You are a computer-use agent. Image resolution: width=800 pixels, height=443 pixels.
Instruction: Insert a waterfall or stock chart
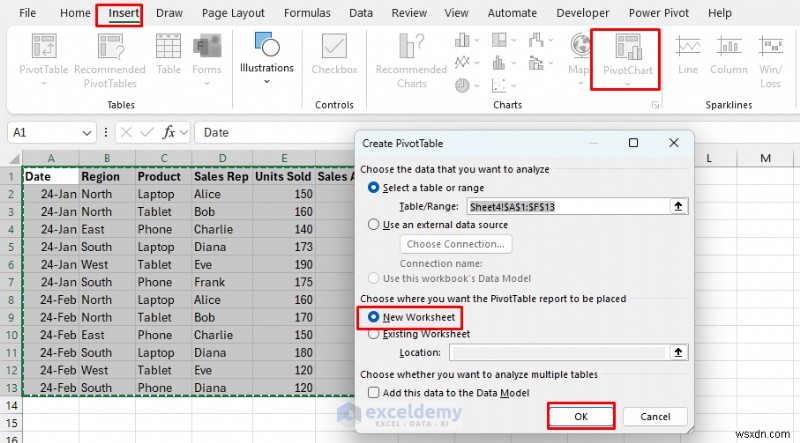pos(536,40)
